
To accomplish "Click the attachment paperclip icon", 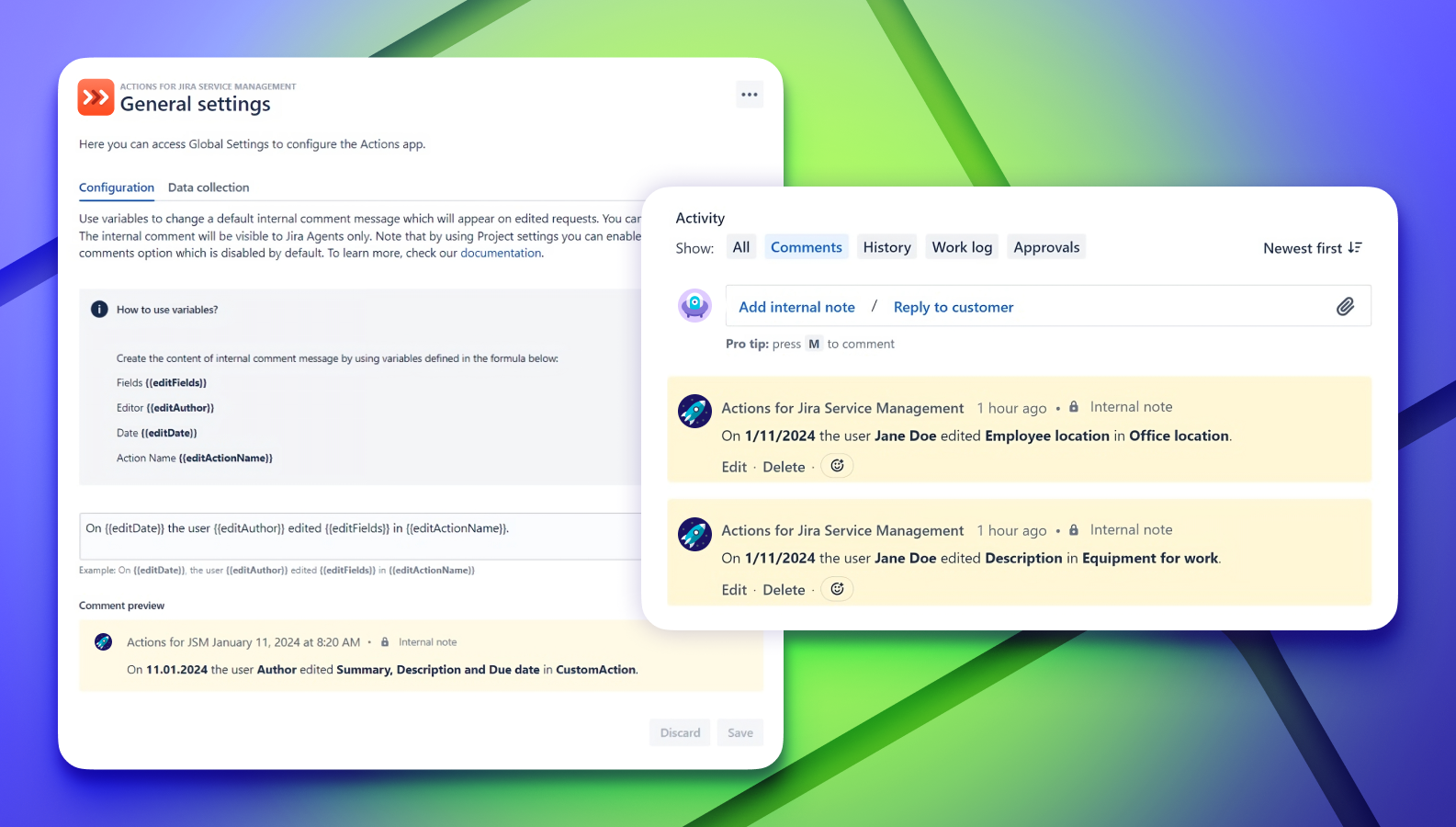I will pyautogui.click(x=1345, y=307).
